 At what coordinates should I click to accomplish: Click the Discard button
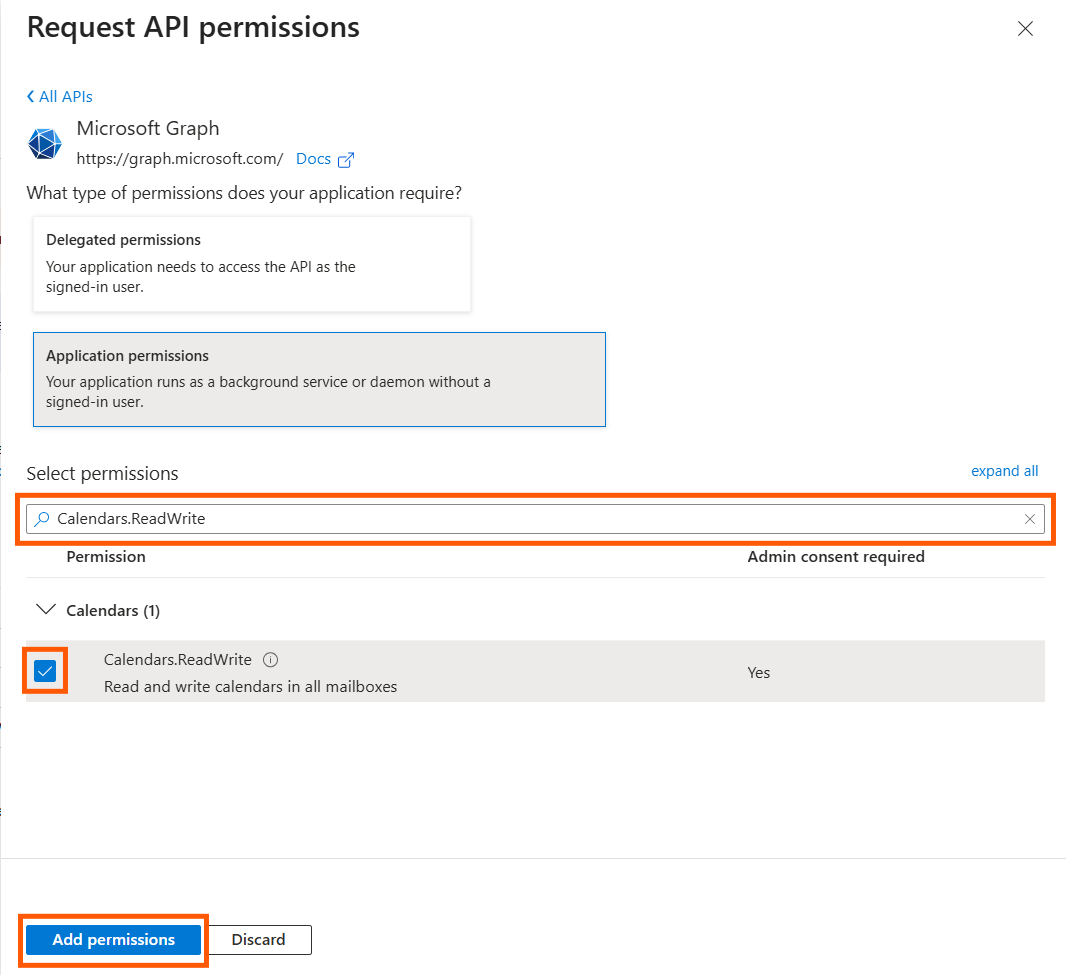(x=259, y=940)
